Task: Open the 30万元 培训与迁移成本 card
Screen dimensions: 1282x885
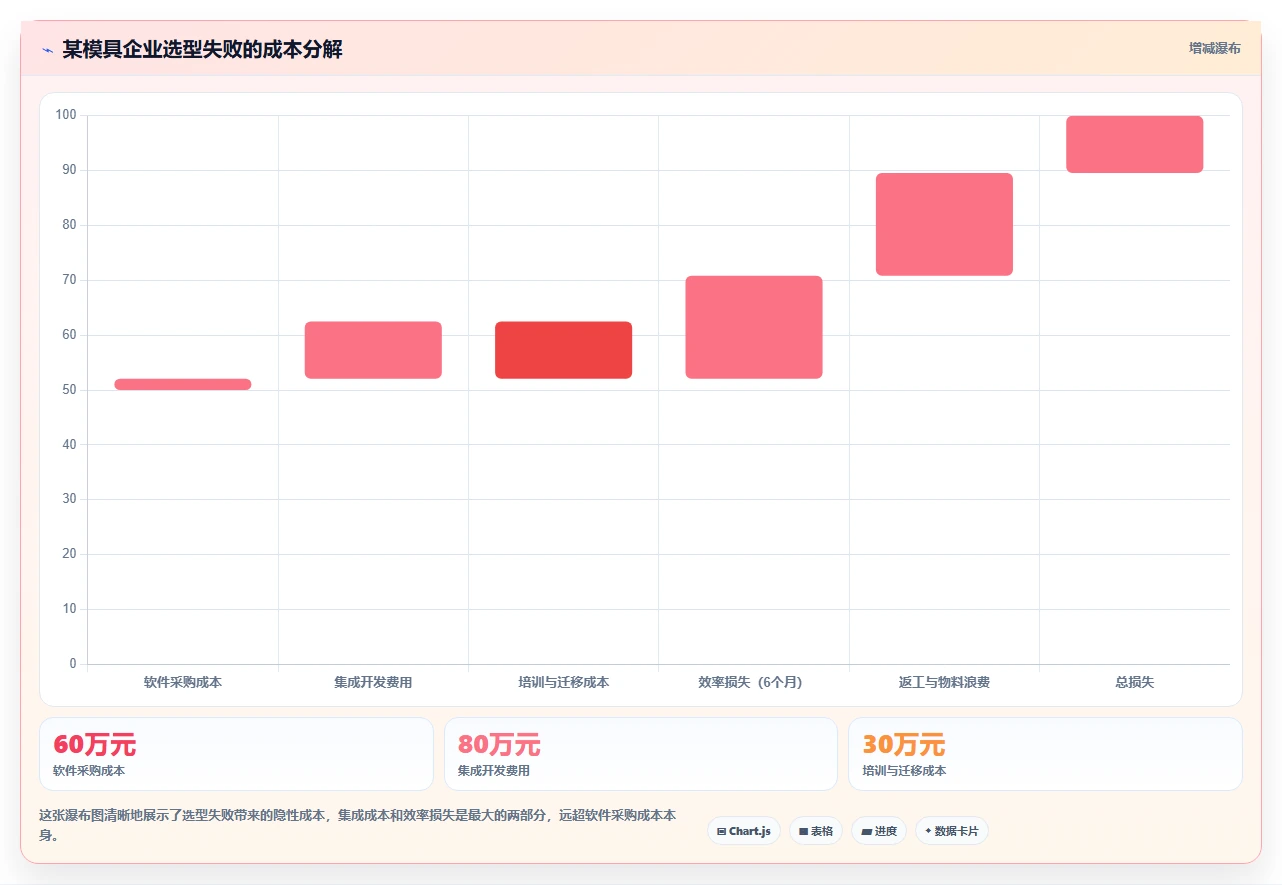Action: point(1045,754)
